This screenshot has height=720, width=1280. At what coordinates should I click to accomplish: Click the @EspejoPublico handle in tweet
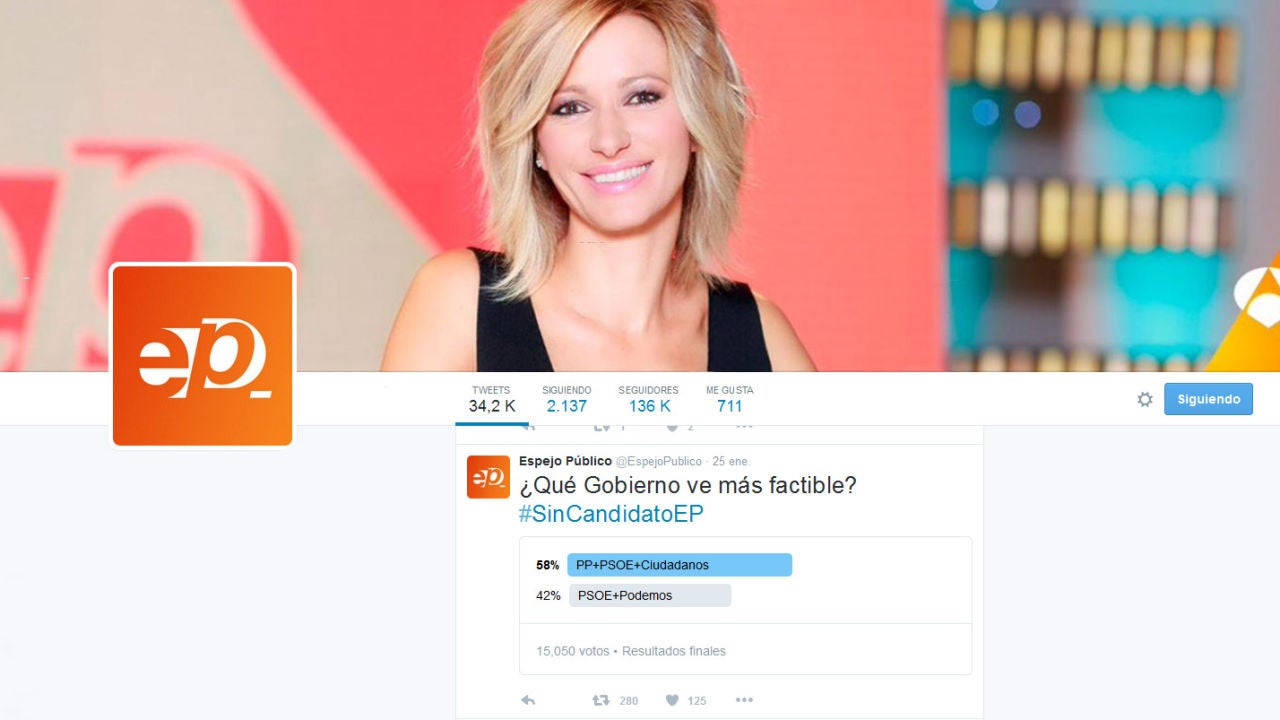659,462
